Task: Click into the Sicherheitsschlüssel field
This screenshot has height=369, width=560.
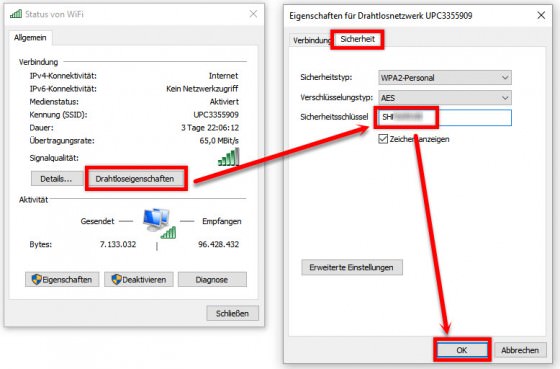Action: pyautogui.click(x=445, y=117)
